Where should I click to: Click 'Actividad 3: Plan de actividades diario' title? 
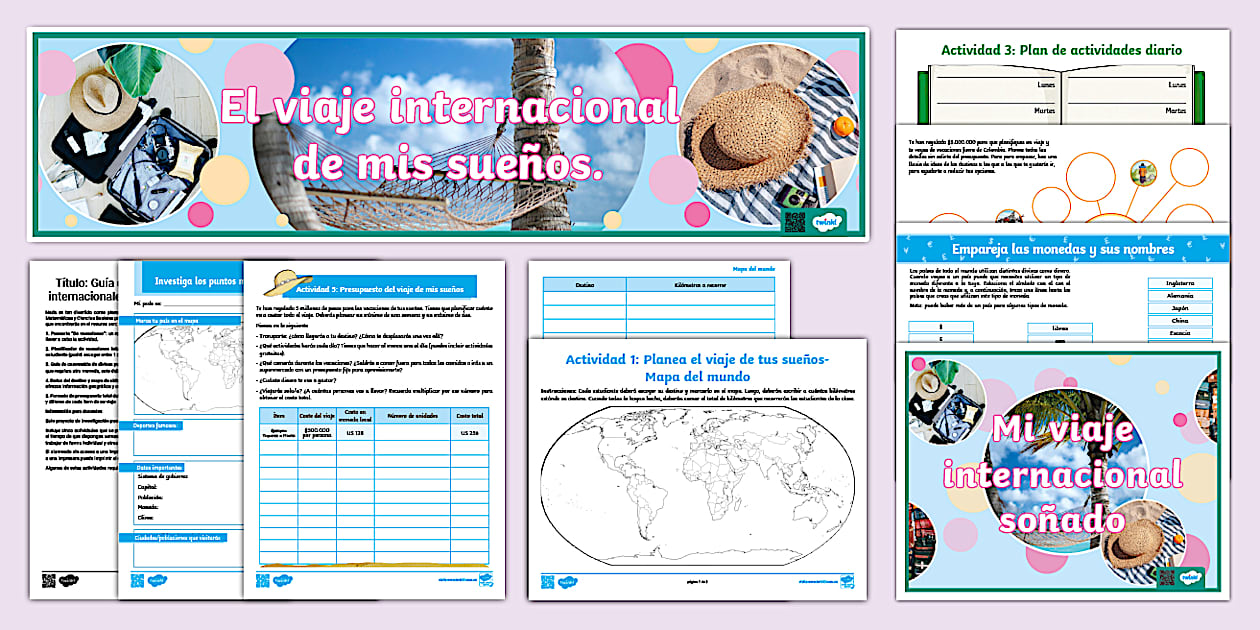(x=1061, y=49)
